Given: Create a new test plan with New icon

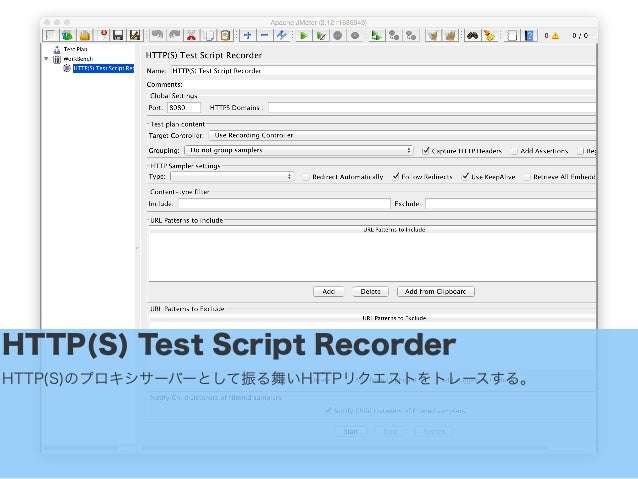Looking at the screenshot, I should point(50,35).
